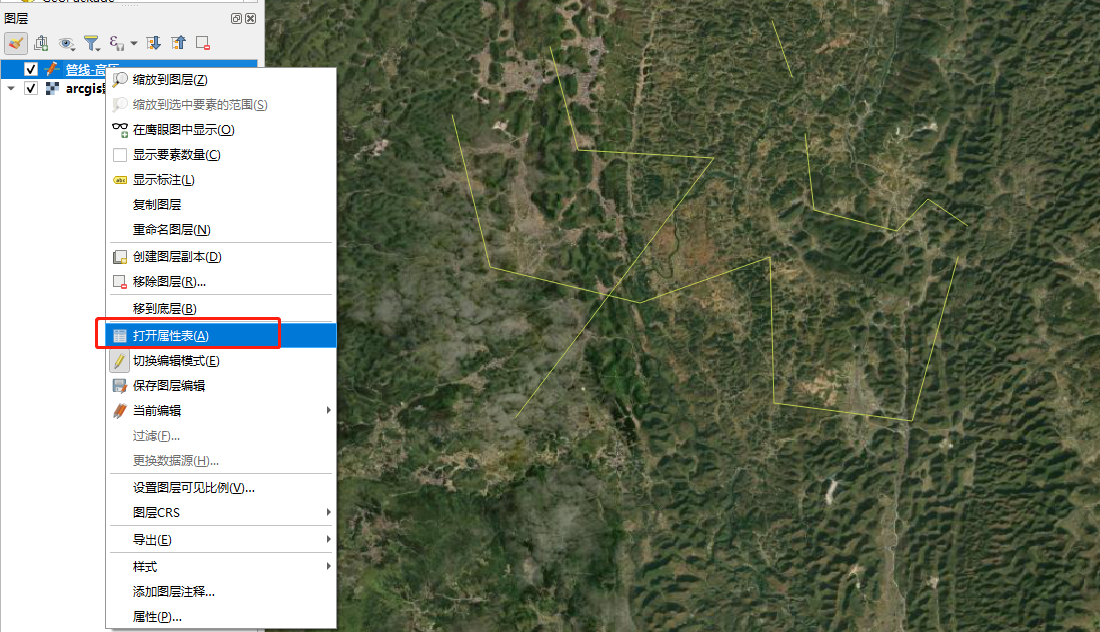This screenshot has height=632, width=1100.
Task: Choose 缩放到图层(Z) from context menu
Action: 221,80
